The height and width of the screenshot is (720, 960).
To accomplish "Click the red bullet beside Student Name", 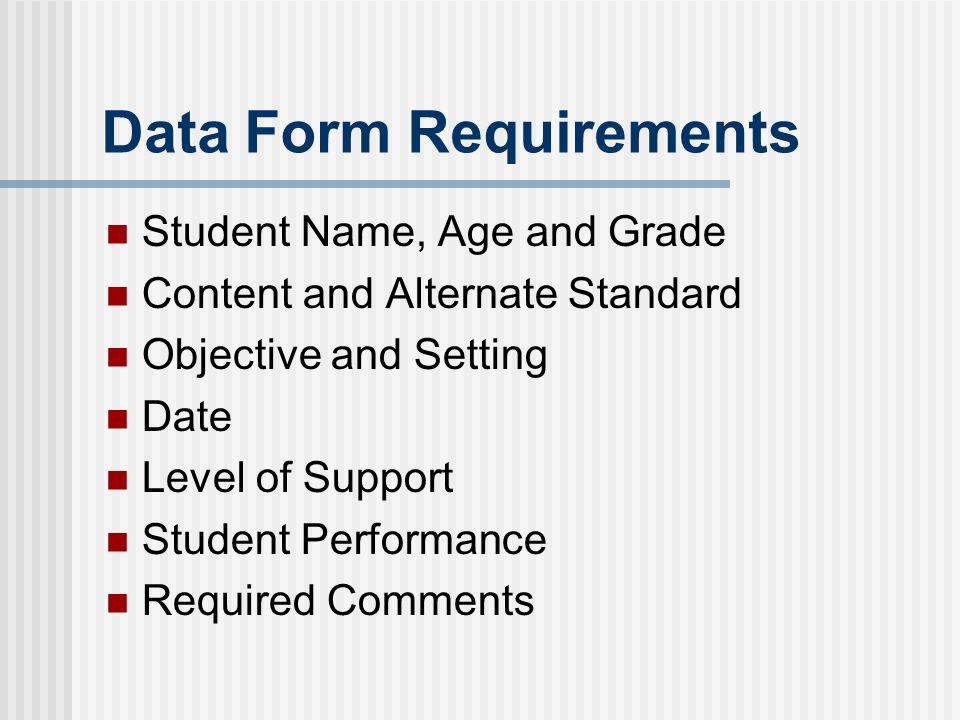I will (117, 234).
